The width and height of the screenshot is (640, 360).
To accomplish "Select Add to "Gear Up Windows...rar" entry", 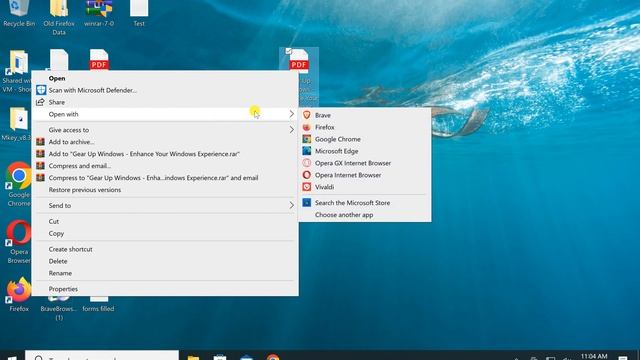I will pyautogui.click(x=165, y=154).
